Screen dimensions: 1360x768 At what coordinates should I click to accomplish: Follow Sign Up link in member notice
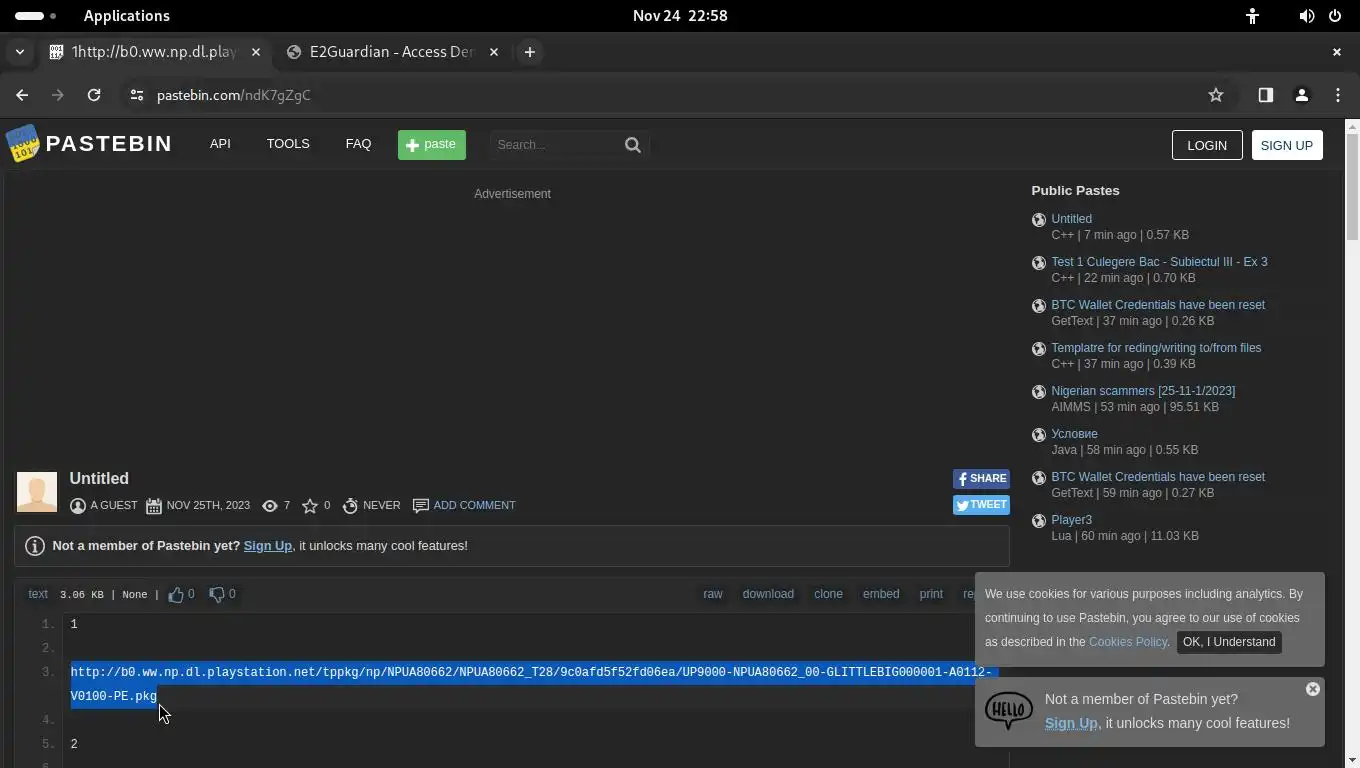[x=268, y=546]
